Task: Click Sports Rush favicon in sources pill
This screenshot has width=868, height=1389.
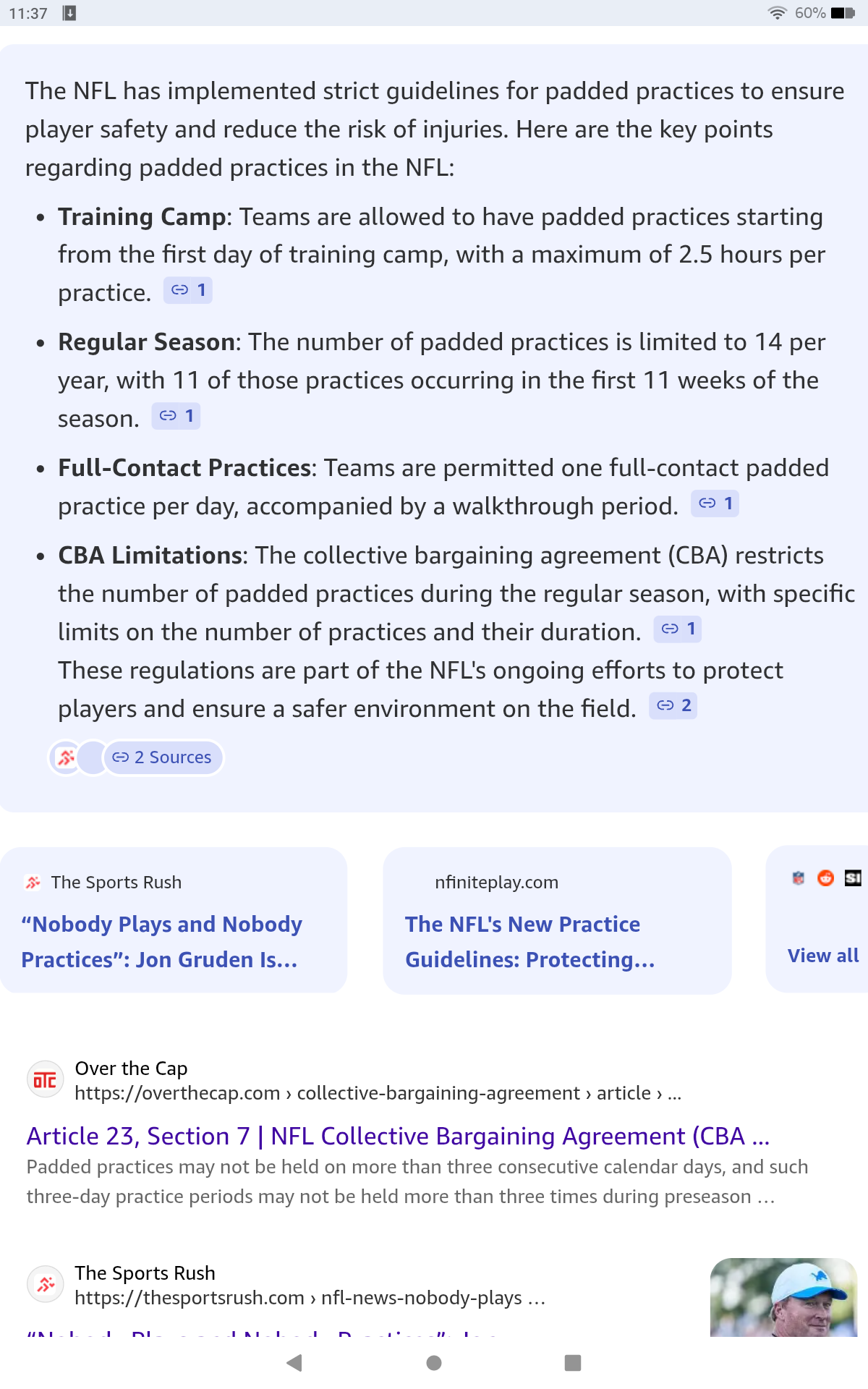Action: [x=66, y=757]
